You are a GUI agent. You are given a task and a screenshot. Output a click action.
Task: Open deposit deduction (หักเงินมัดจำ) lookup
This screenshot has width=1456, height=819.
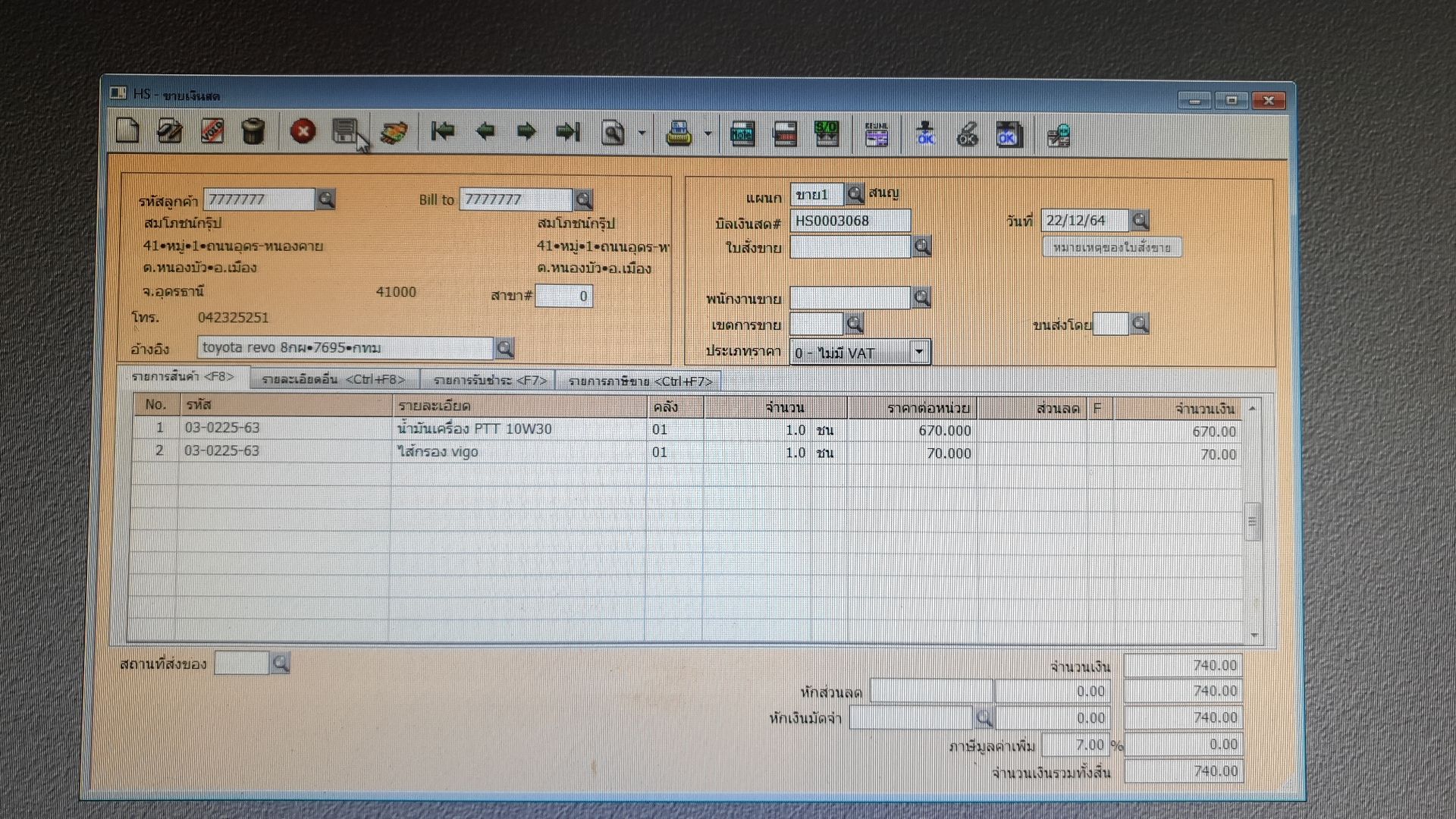tap(984, 717)
